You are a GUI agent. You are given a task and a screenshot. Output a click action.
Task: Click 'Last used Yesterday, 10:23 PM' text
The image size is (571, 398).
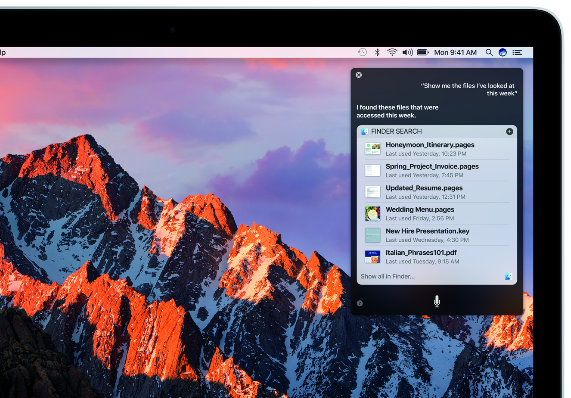tap(426, 154)
